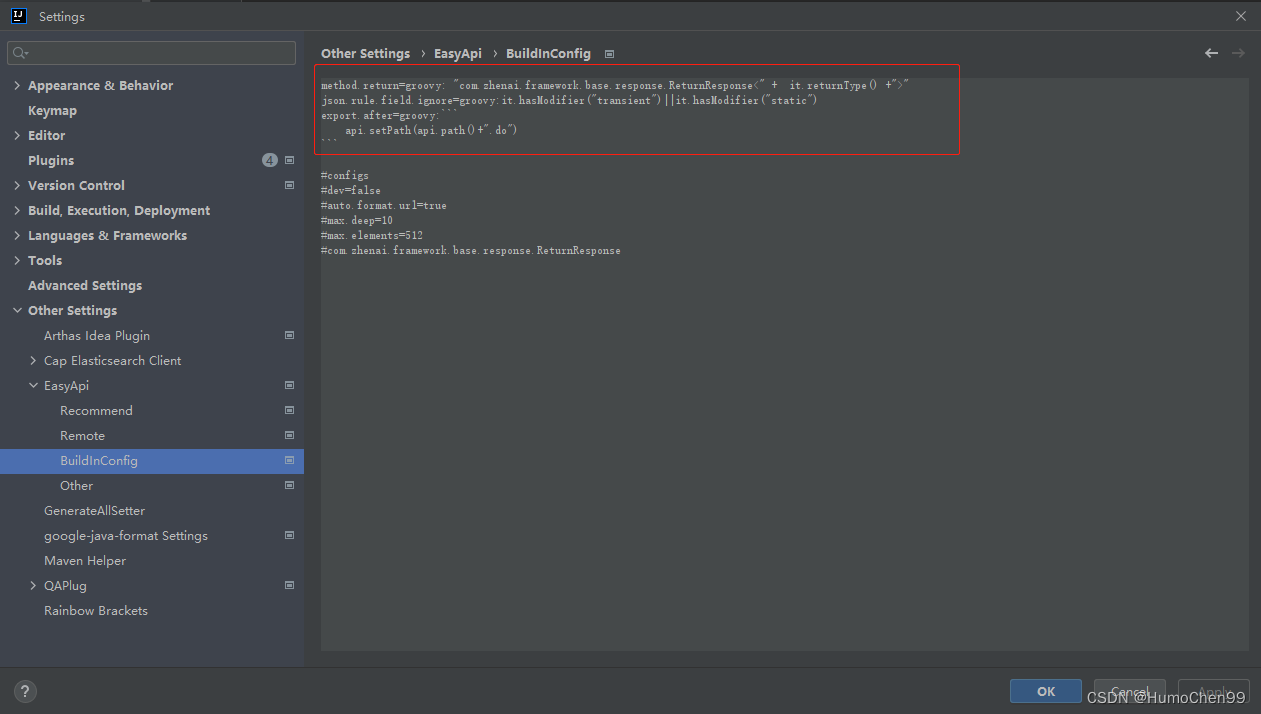This screenshot has width=1261, height=714.
Task: Go back with the left arrow
Action: pyautogui.click(x=1211, y=53)
